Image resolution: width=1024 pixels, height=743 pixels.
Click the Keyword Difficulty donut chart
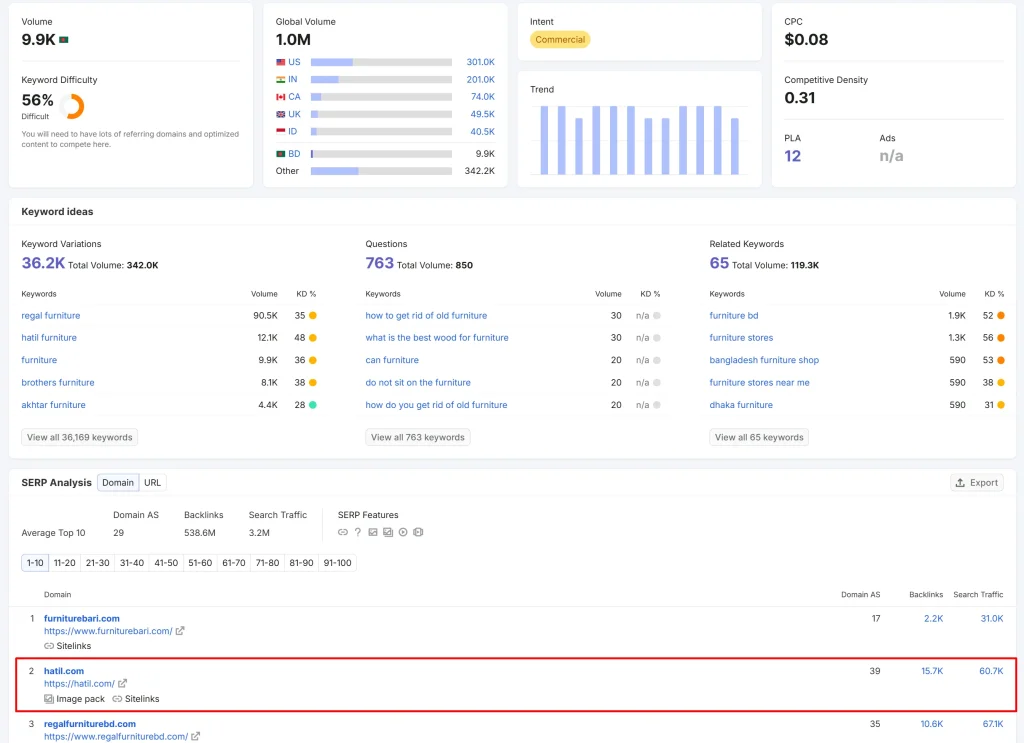(x=72, y=106)
